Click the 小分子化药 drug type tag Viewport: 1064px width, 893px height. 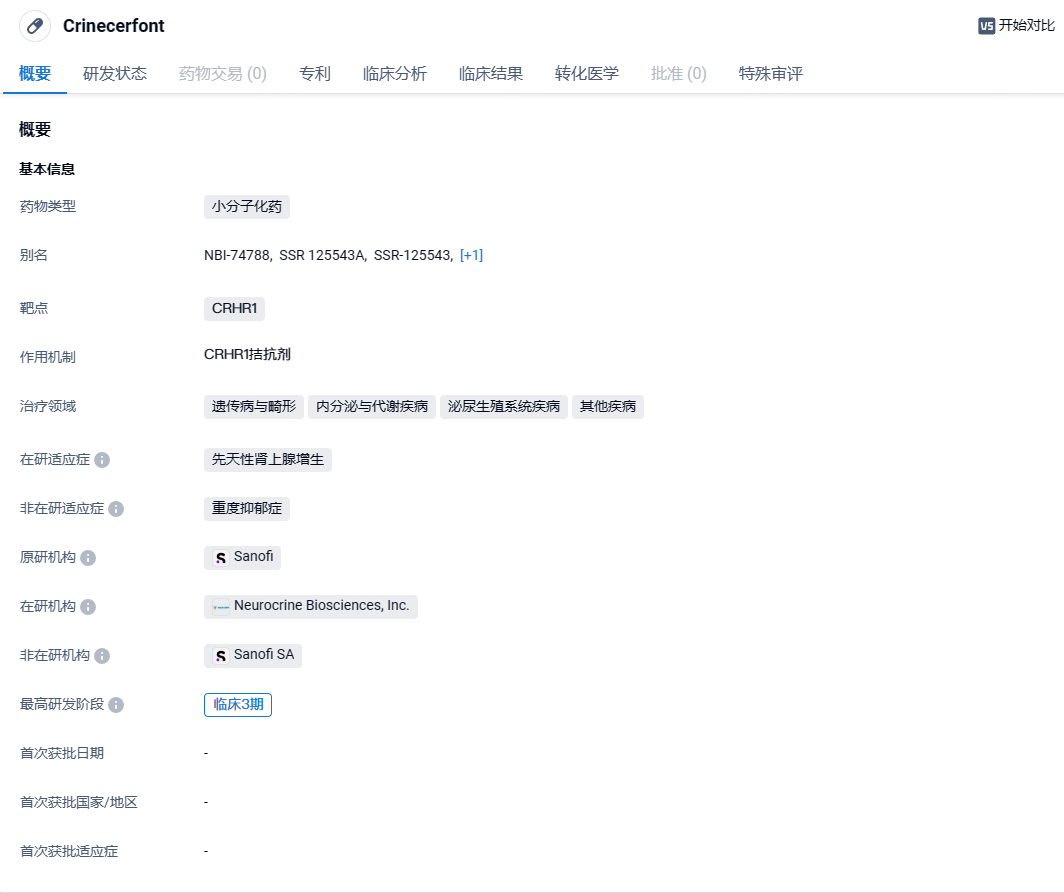tap(247, 207)
